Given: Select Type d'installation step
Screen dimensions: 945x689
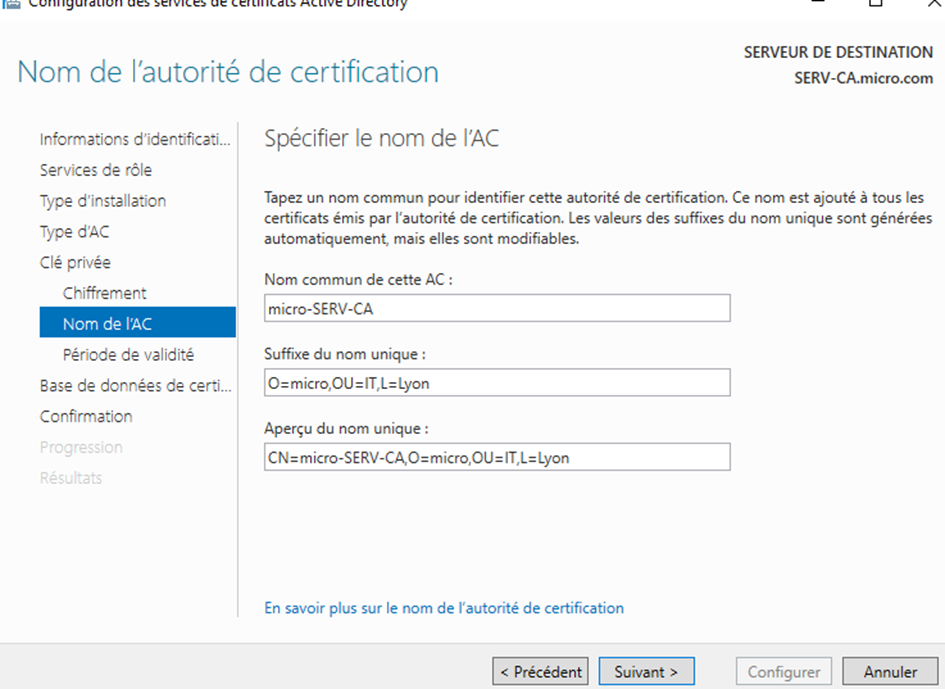Looking at the screenshot, I should click(x=103, y=201).
